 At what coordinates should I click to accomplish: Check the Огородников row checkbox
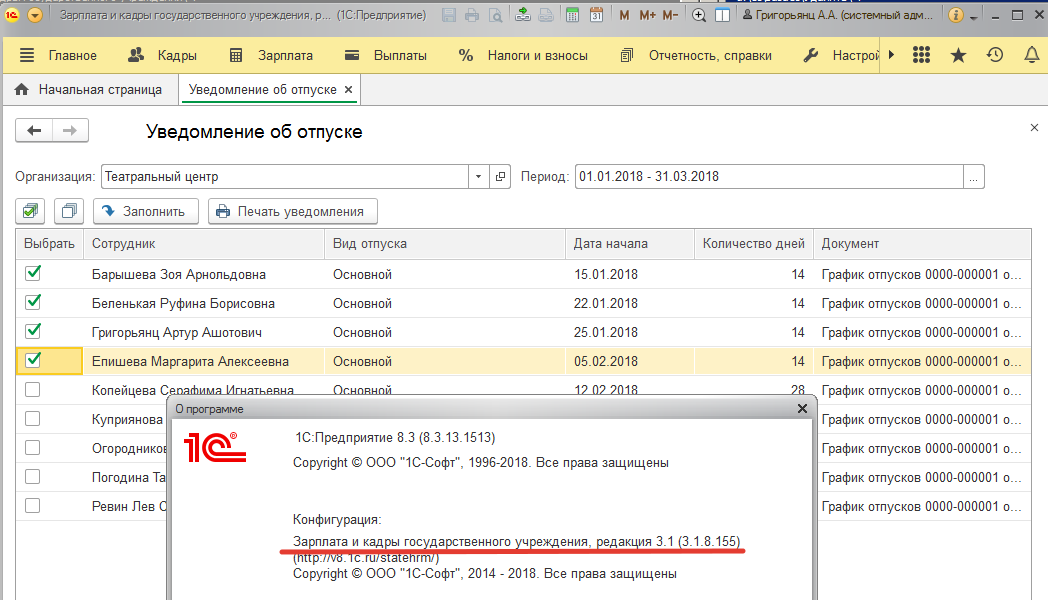[33, 448]
